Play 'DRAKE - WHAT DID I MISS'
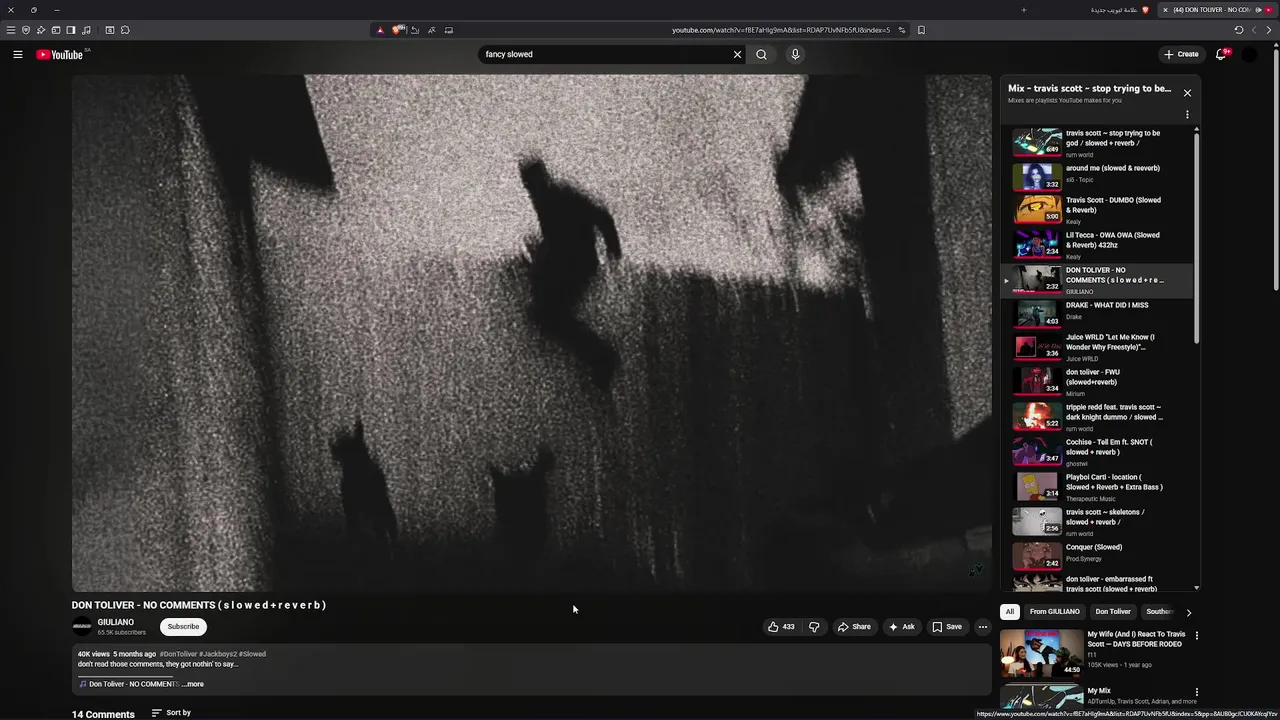The image size is (1280, 720). 1096,313
